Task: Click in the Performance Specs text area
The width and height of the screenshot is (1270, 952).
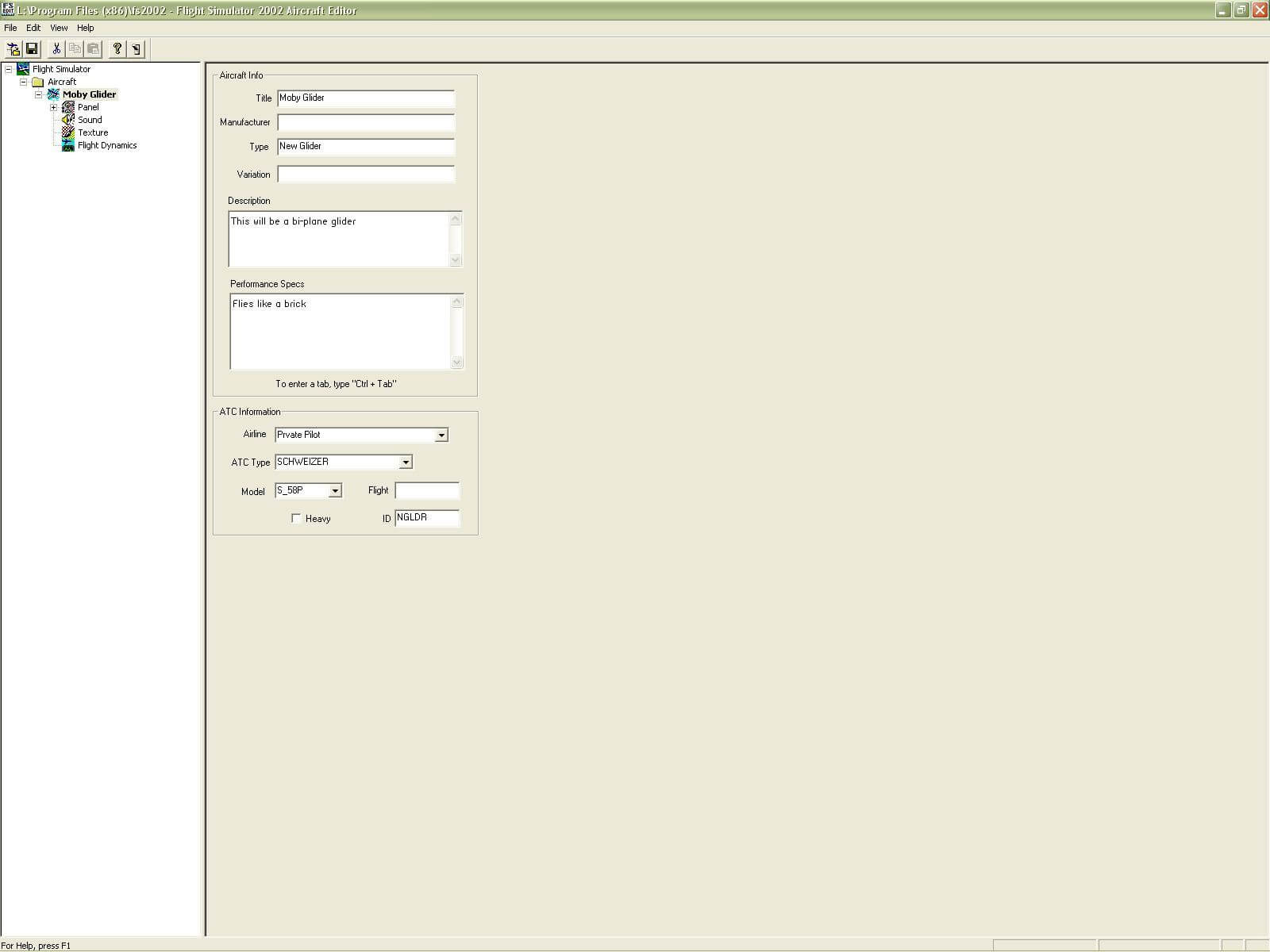Action: pos(340,332)
